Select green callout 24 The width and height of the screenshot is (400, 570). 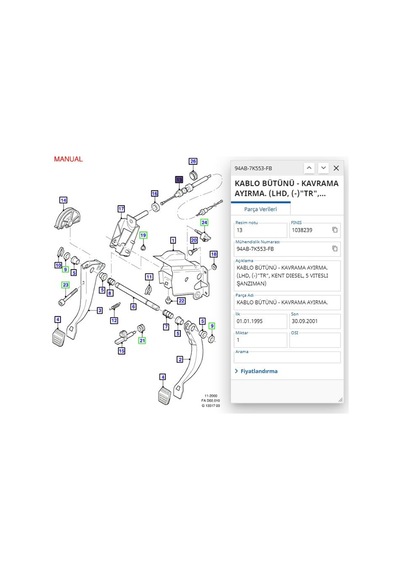pyautogui.click(x=205, y=222)
